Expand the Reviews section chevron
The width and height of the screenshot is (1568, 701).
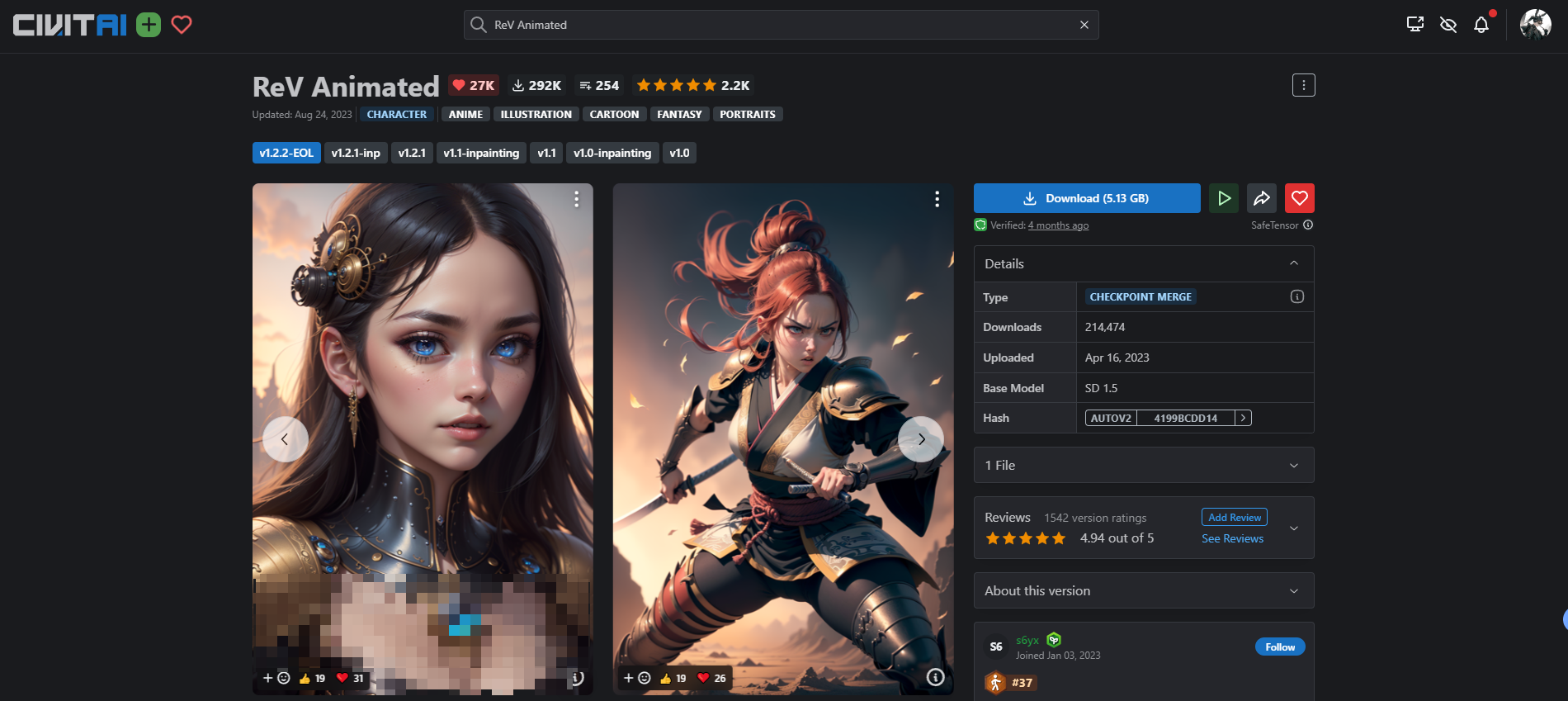click(x=1294, y=528)
